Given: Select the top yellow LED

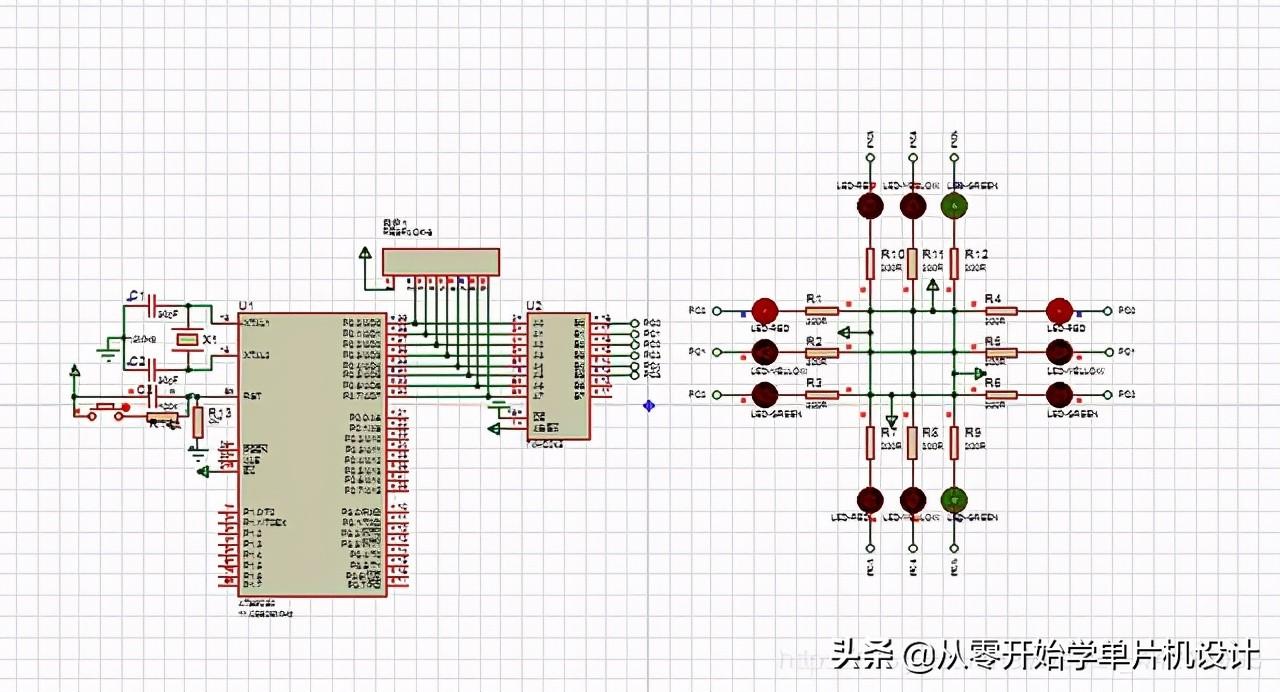Looking at the screenshot, I should coord(912,206).
